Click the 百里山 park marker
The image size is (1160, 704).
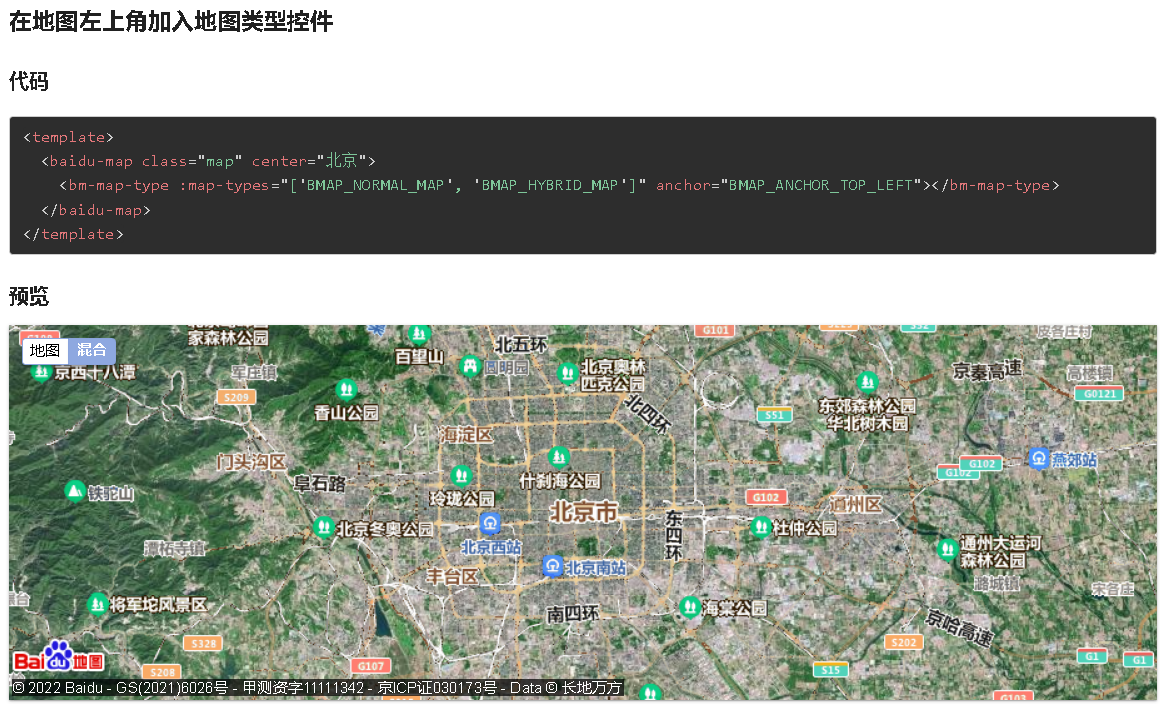coord(419,333)
